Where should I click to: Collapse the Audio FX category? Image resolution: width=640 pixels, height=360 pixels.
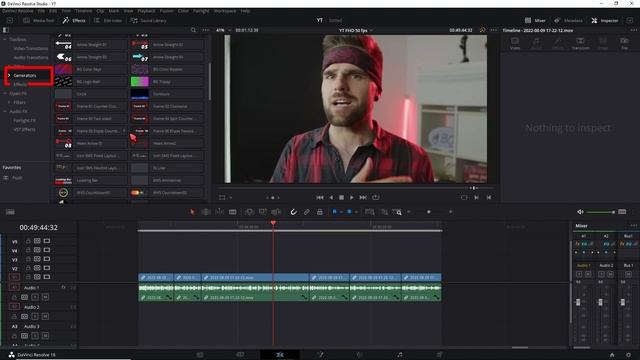(x=5, y=111)
